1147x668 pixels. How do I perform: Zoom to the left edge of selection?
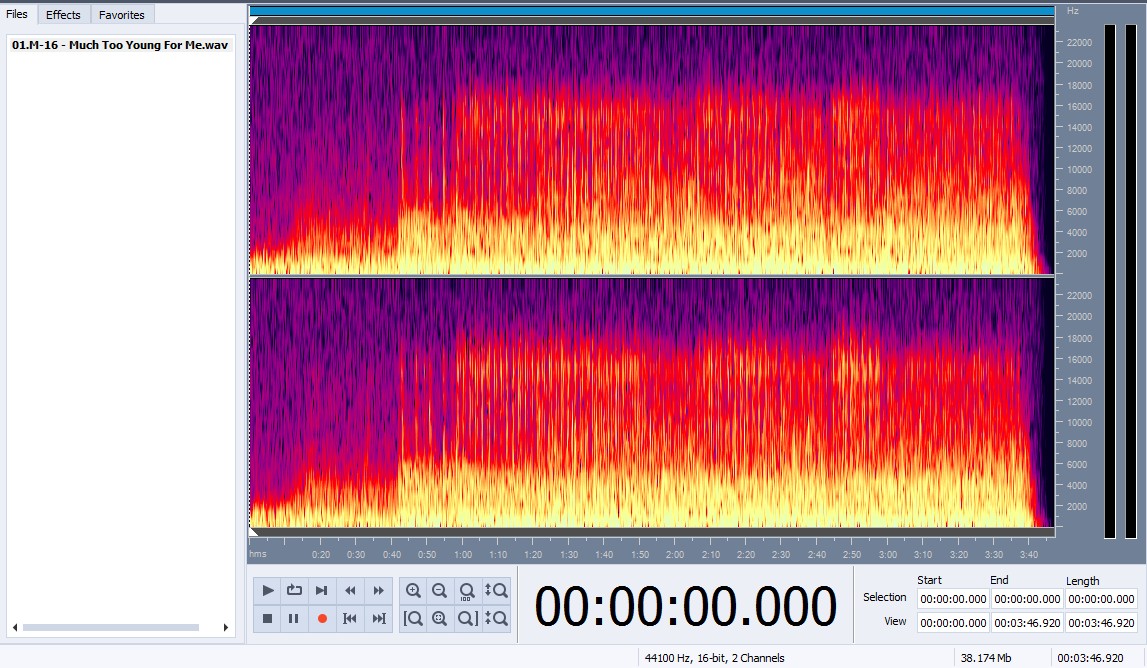(x=413, y=619)
